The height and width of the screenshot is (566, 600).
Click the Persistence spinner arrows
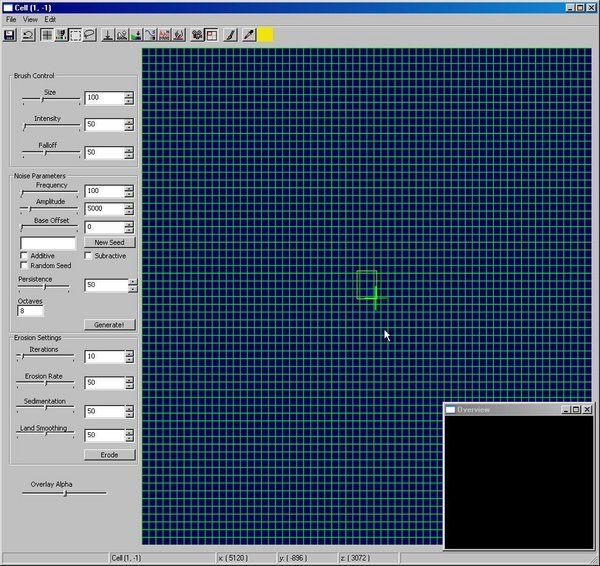pyautogui.click(x=132, y=285)
